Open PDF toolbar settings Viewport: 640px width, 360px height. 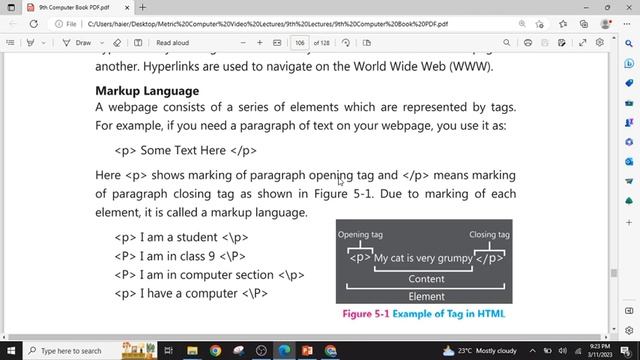point(600,42)
